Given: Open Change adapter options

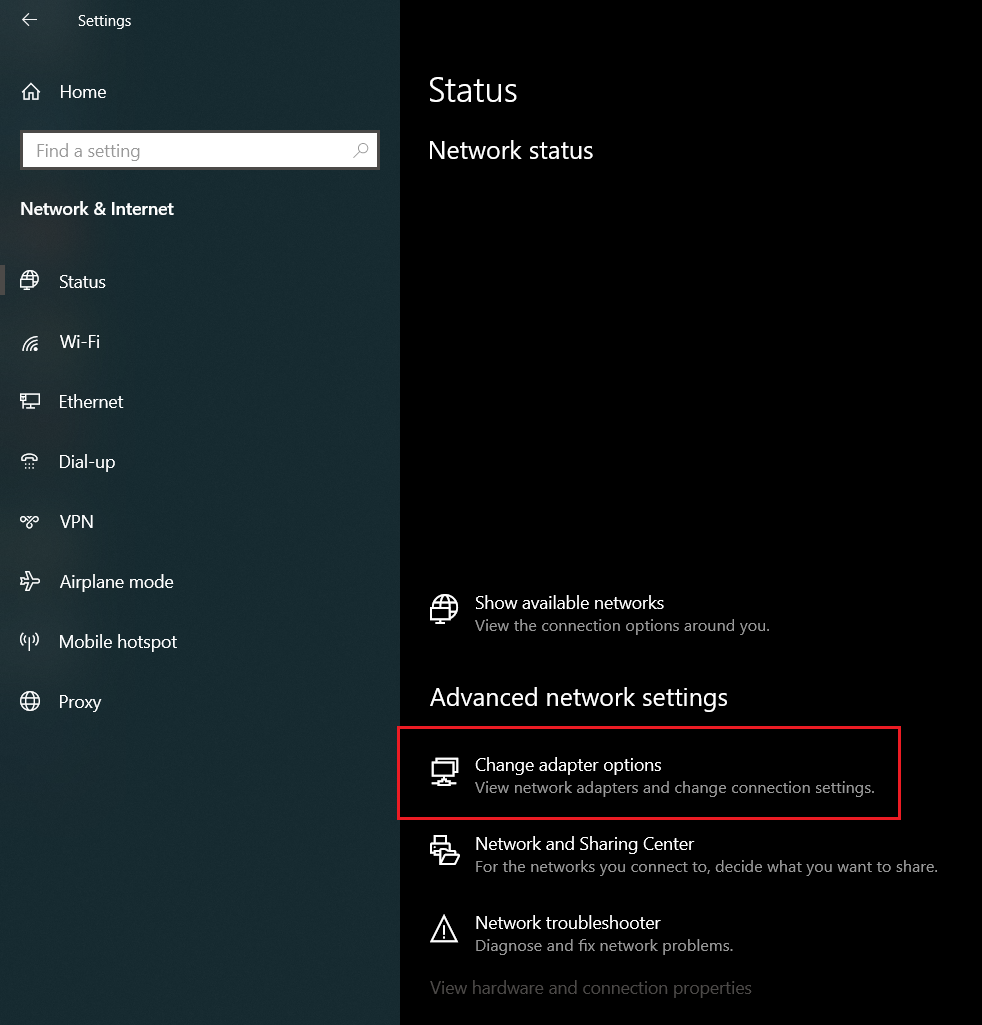Looking at the screenshot, I should click(x=568, y=765).
